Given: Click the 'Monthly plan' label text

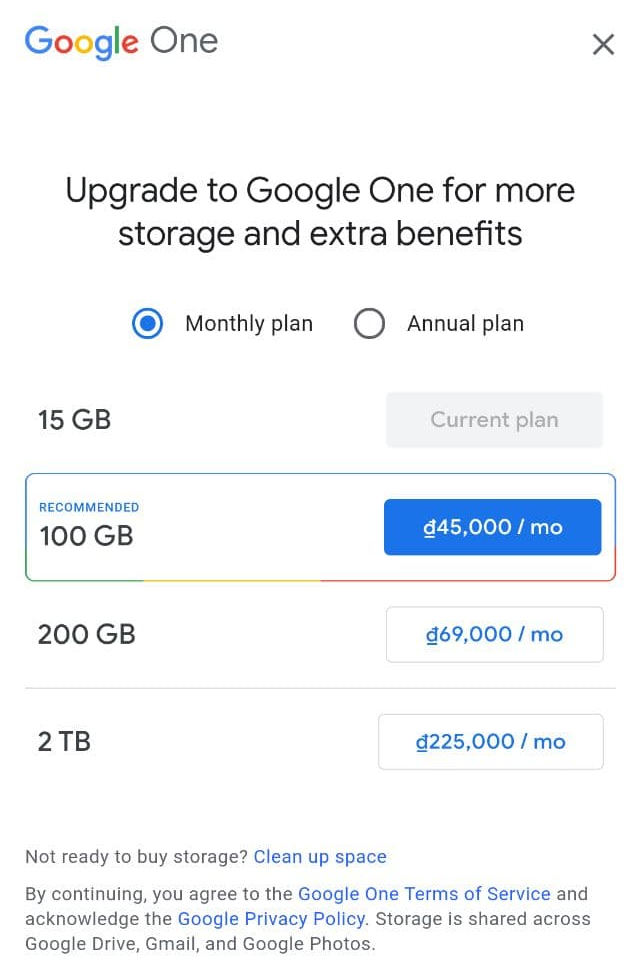Looking at the screenshot, I should coord(249,324).
